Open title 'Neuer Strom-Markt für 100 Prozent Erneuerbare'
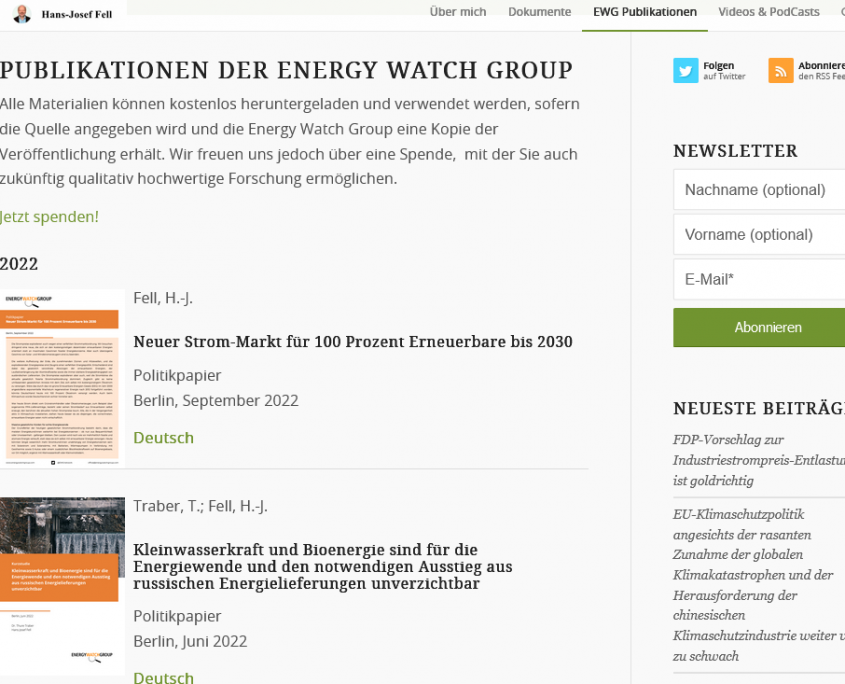Image resolution: width=845 pixels, height=684 pixels. pyautogui.click(x=352, y=342)
